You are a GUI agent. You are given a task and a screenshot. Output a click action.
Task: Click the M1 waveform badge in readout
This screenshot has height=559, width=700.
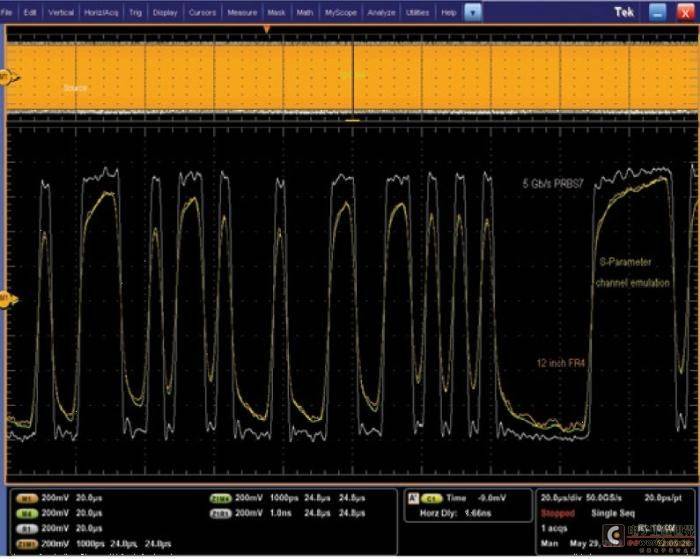pos(27,498)
